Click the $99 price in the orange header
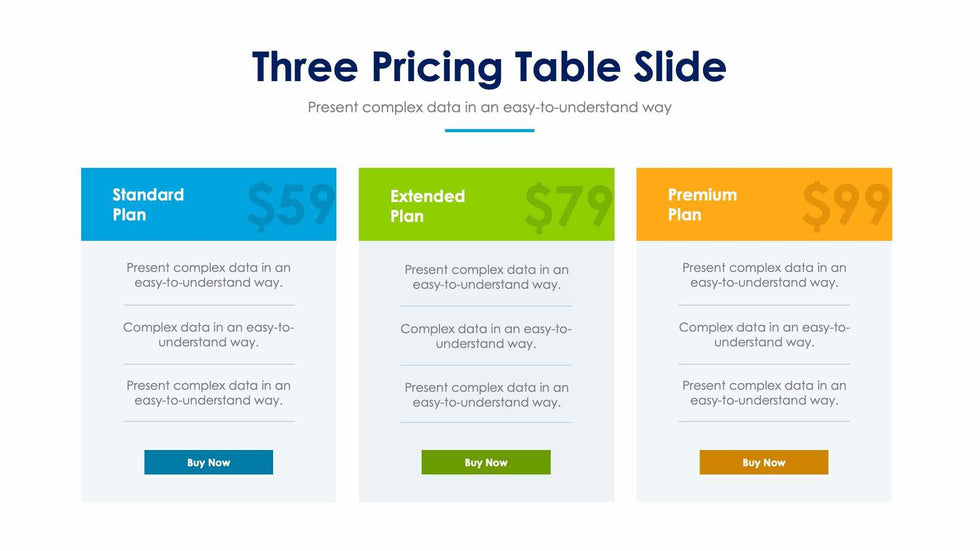Viewport: 980px width, 551px height. point(845,206)
